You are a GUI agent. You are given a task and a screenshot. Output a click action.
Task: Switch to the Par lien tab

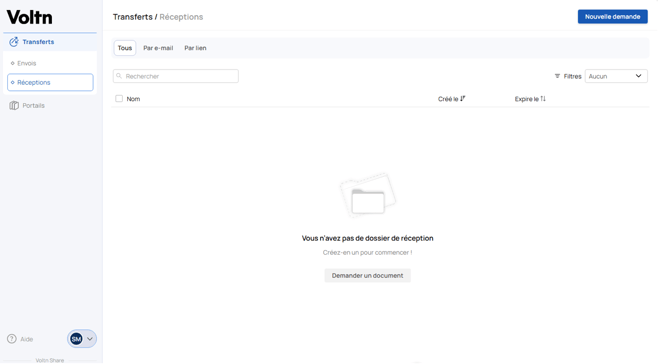195,48
